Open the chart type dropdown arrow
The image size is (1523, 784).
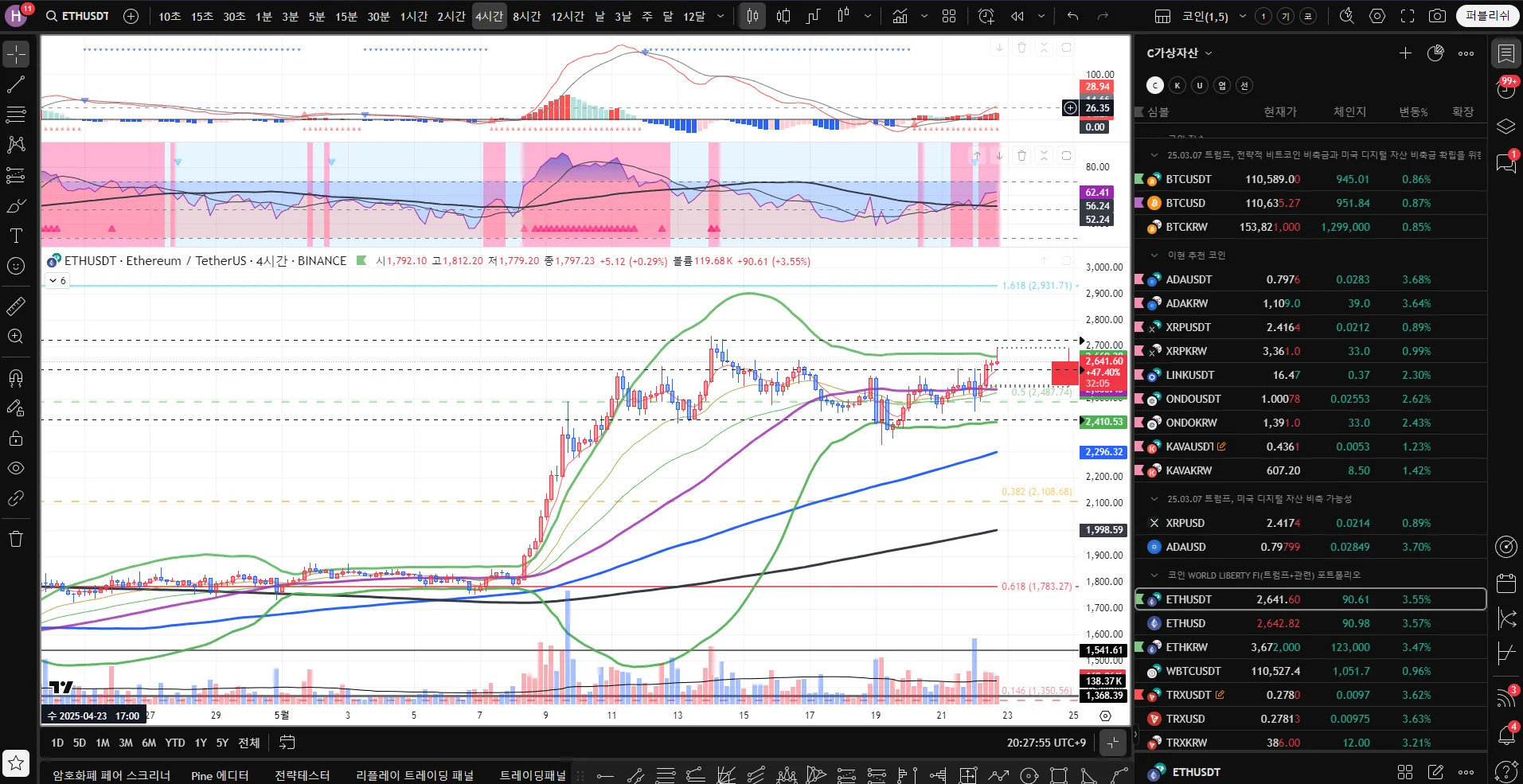(868, 16)
